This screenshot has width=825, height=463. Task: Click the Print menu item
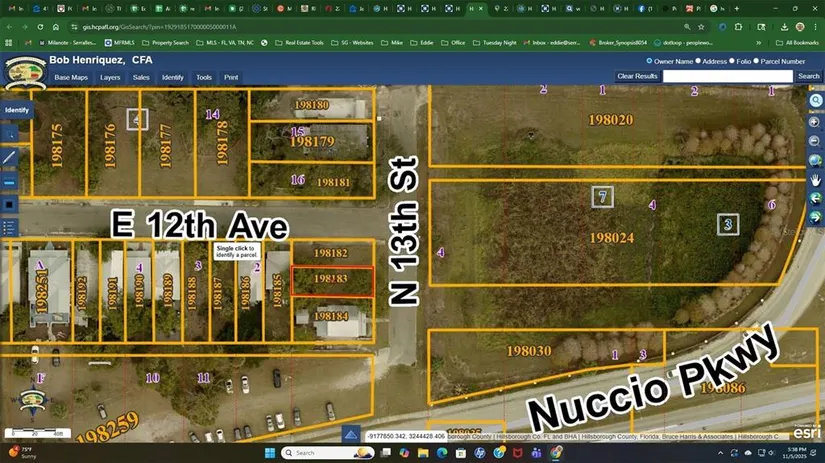pos(231,77)
